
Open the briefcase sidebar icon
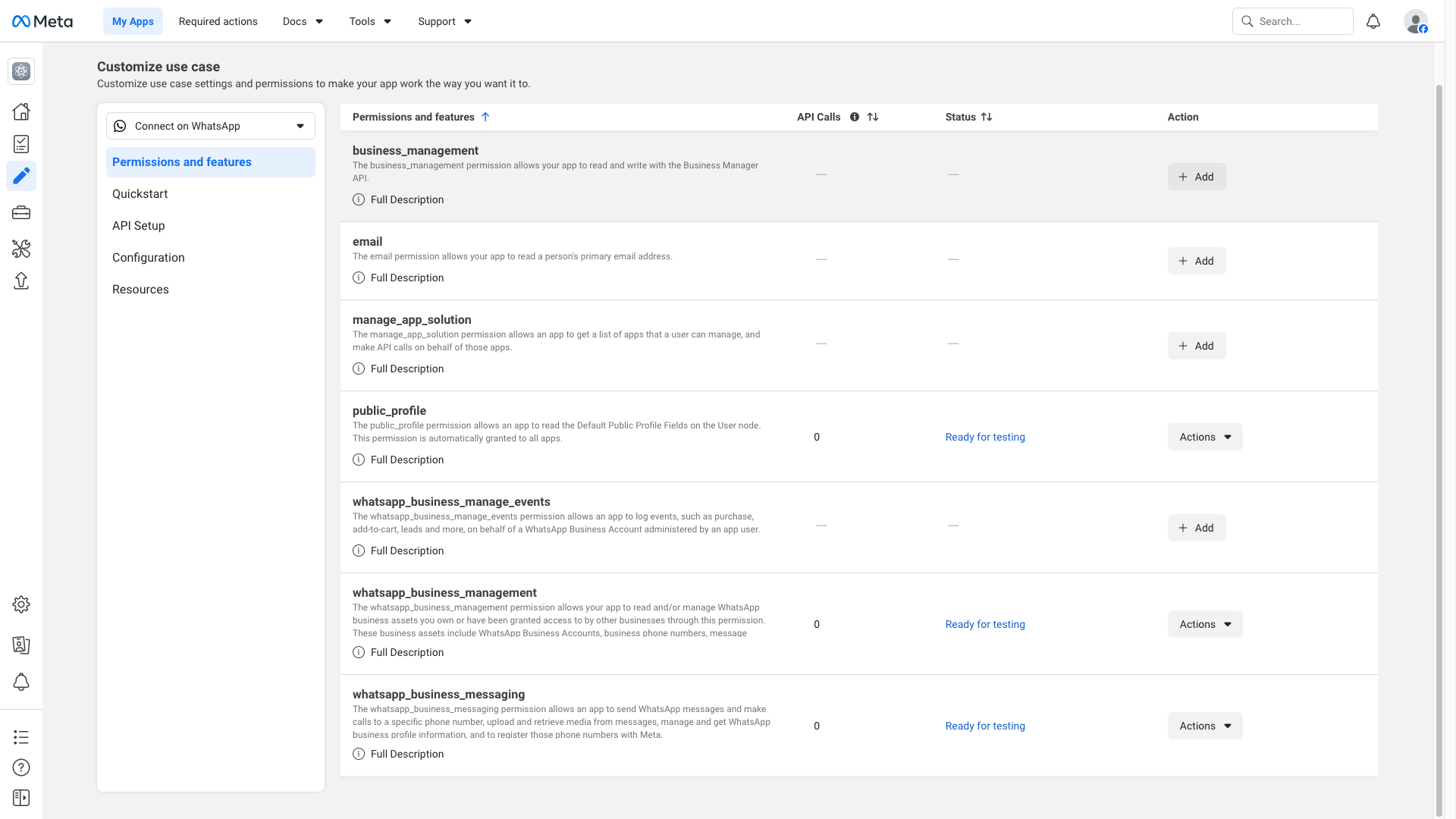click(x=21, y=213)
